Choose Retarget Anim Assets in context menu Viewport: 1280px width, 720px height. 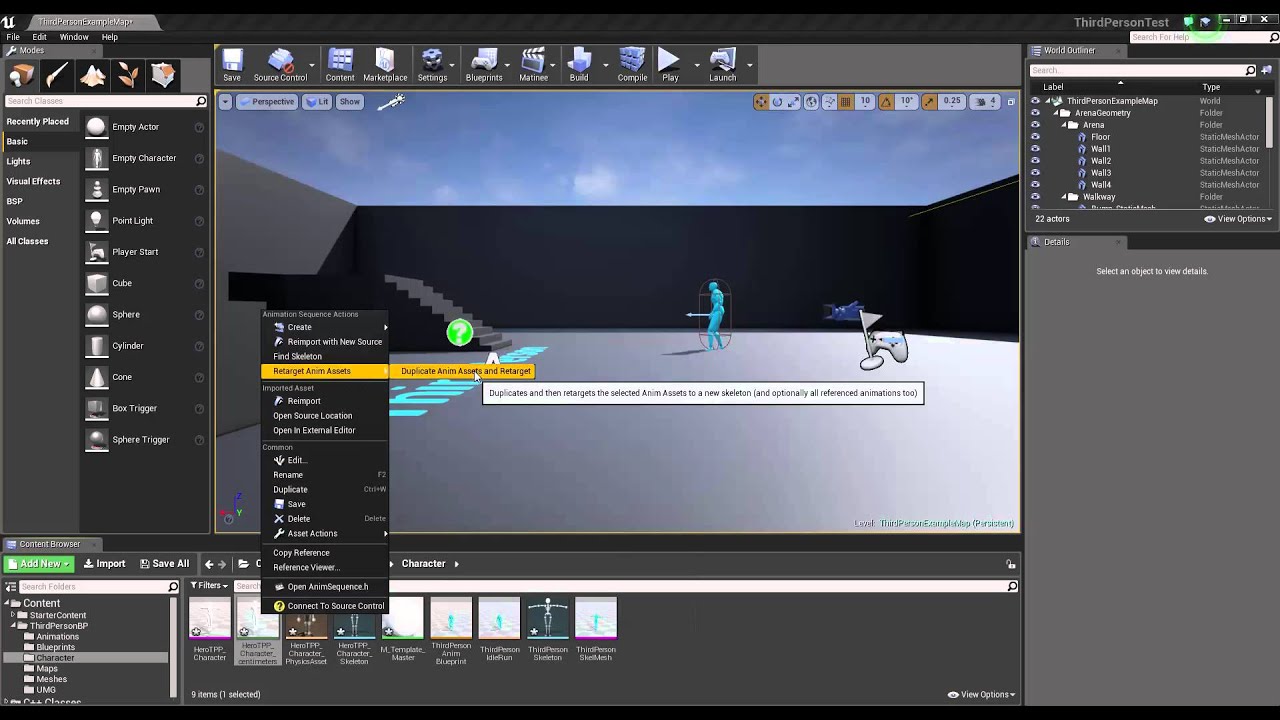coord(326,371)
